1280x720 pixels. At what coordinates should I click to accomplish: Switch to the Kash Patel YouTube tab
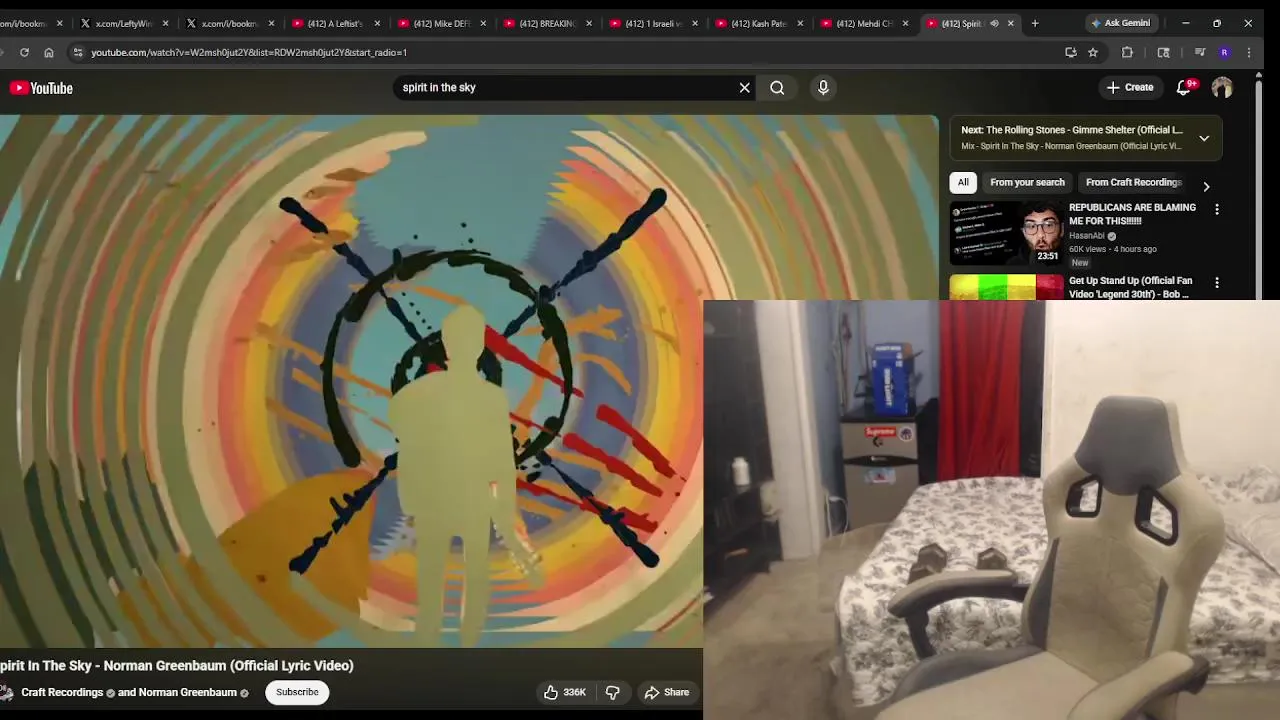[x=758, y=23]
